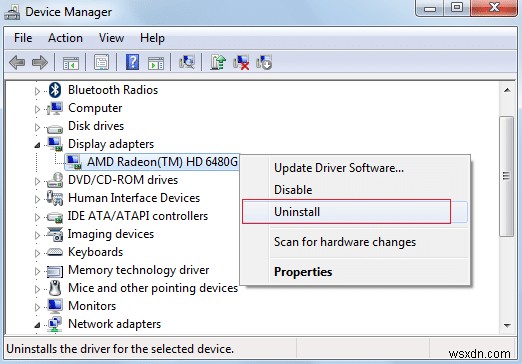
Task: Click the IDE ATA/ATAPI controllers icon
Action: click(x=55, y=217)
